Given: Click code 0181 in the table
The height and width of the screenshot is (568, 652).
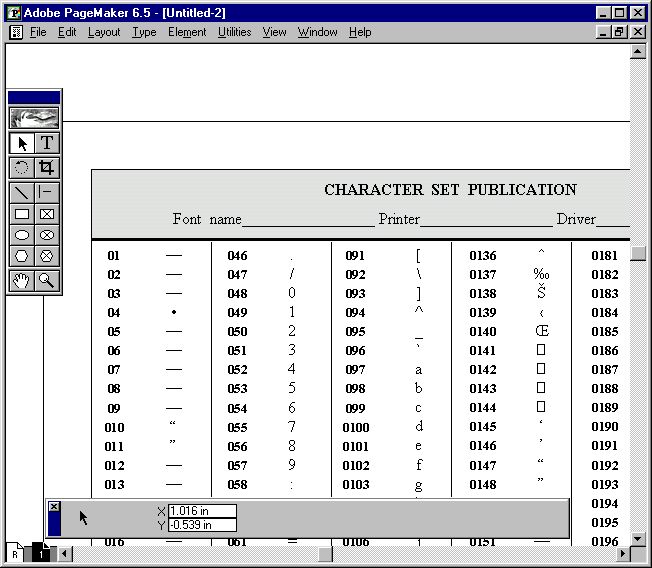Looking at the screenshot, I should point(605,255).
